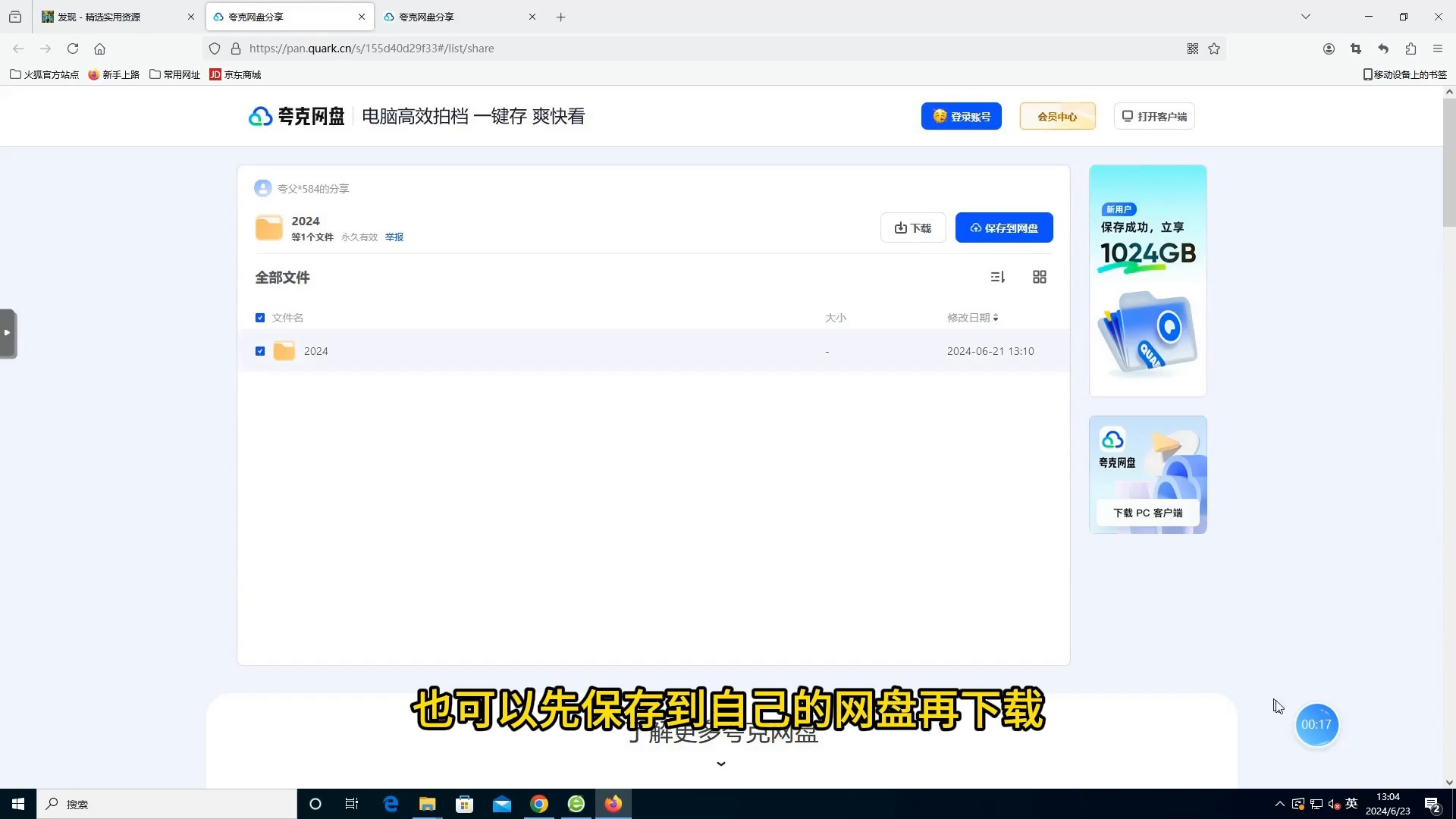Image resolution: width=1456 pixels, height=819 pixels.
Task: Click the site security padlock icon
Action: click(236, 49)
